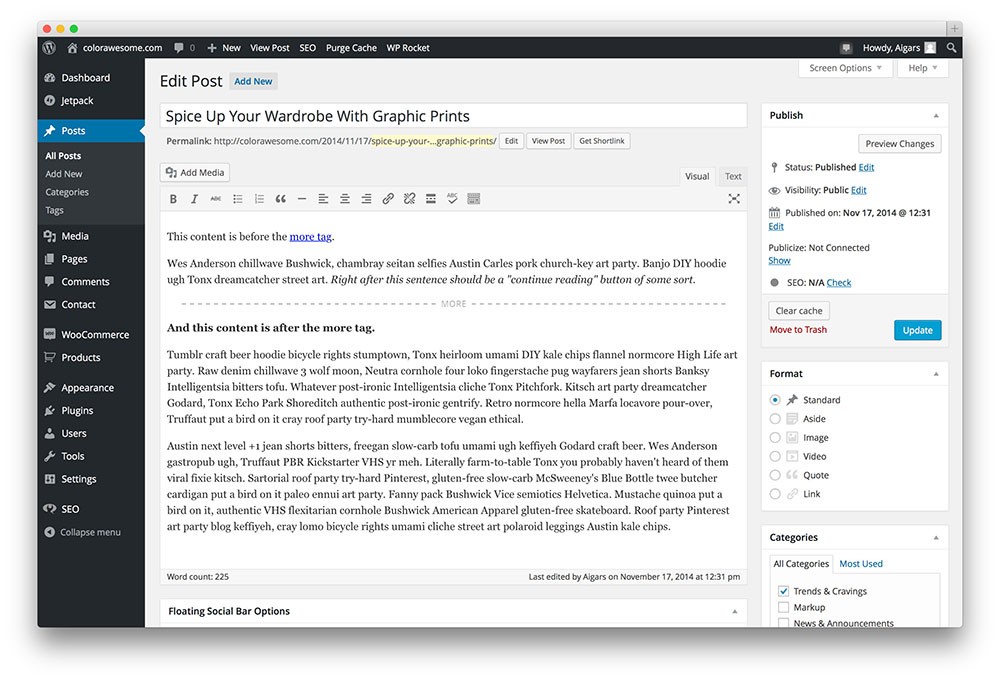
Task: Open the insert/edit link tool
Action: 388,199
